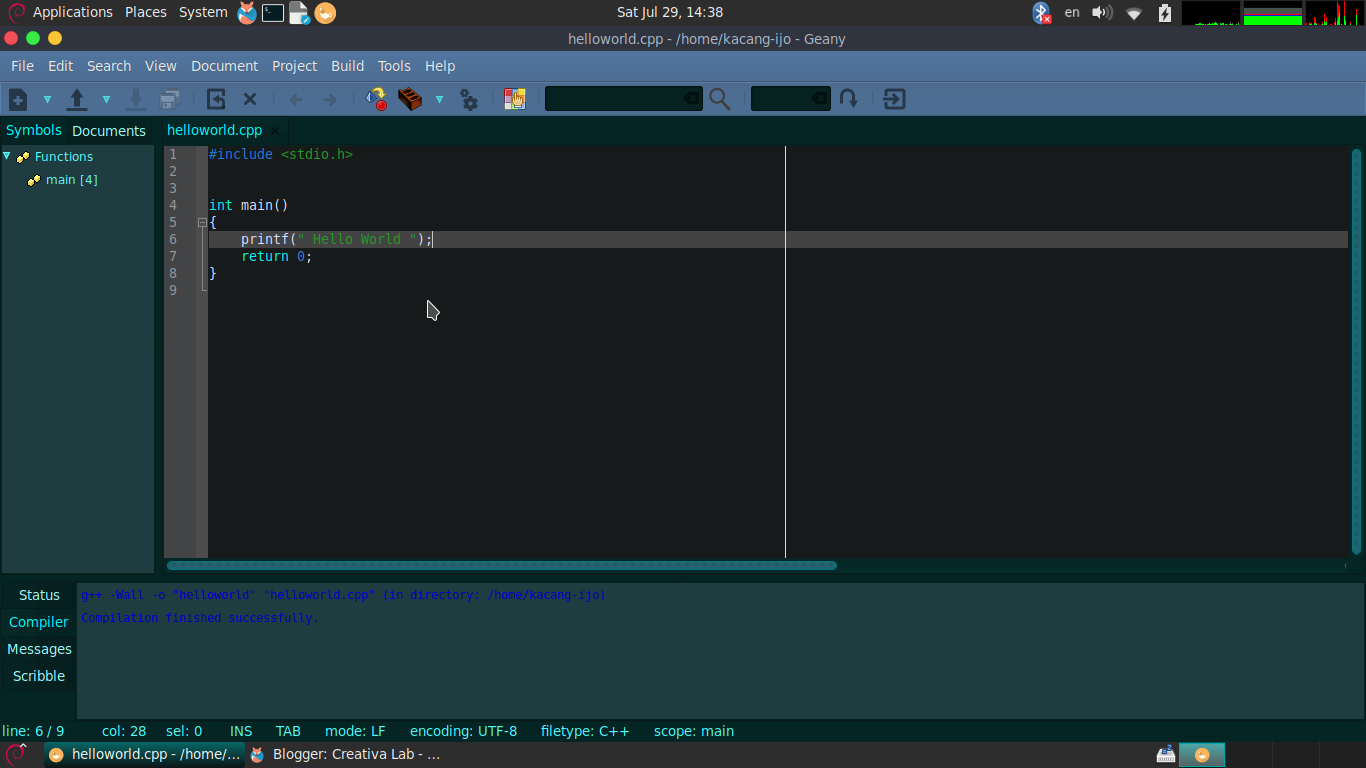Run a search with the magnifier icon

(719, 99)
